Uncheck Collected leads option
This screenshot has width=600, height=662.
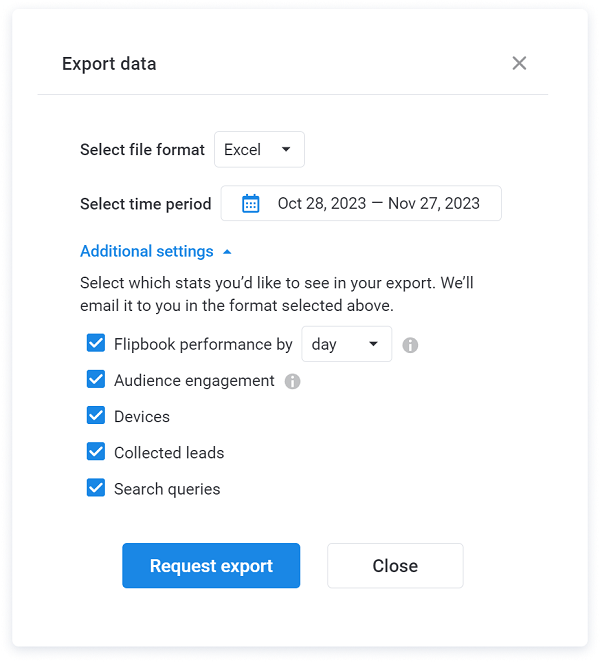96,451
